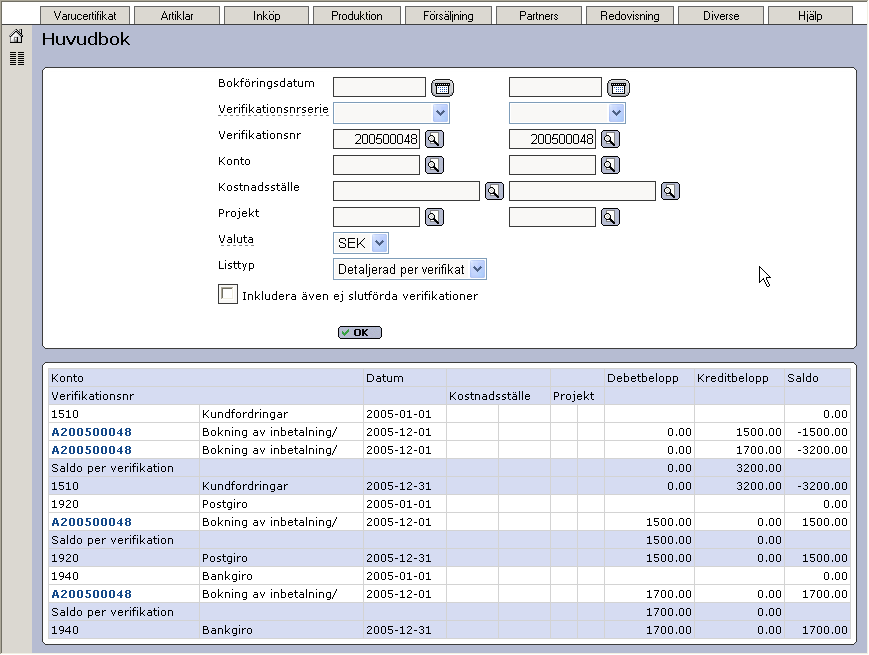Screen dimensions: 869x655
Task: Open lookup for second Kostnadsställe field
Action: 670,191
